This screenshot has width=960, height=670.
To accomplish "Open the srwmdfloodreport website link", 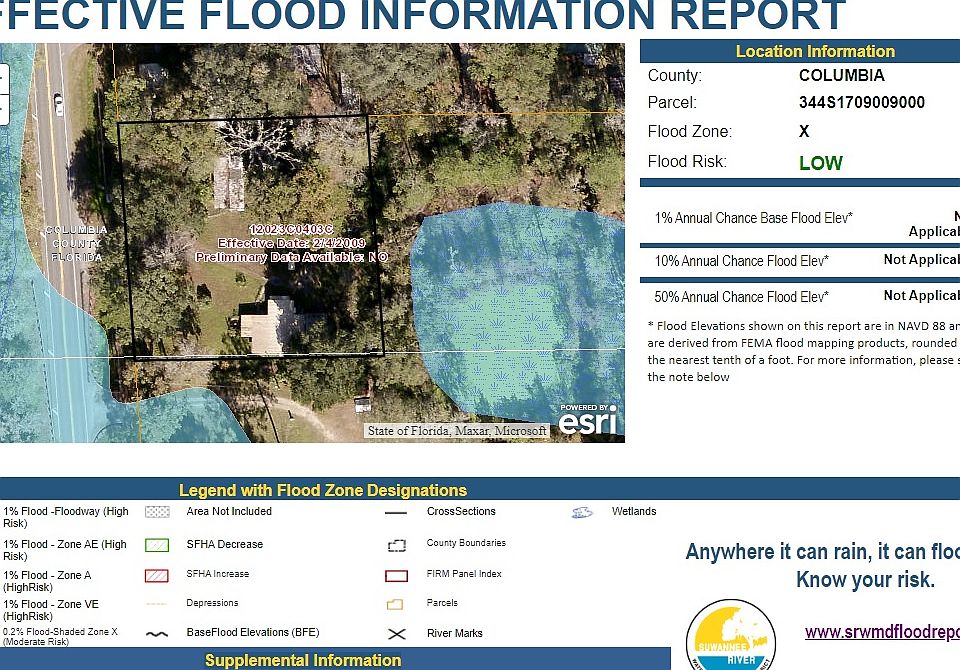I will click(x=881, y=632).
